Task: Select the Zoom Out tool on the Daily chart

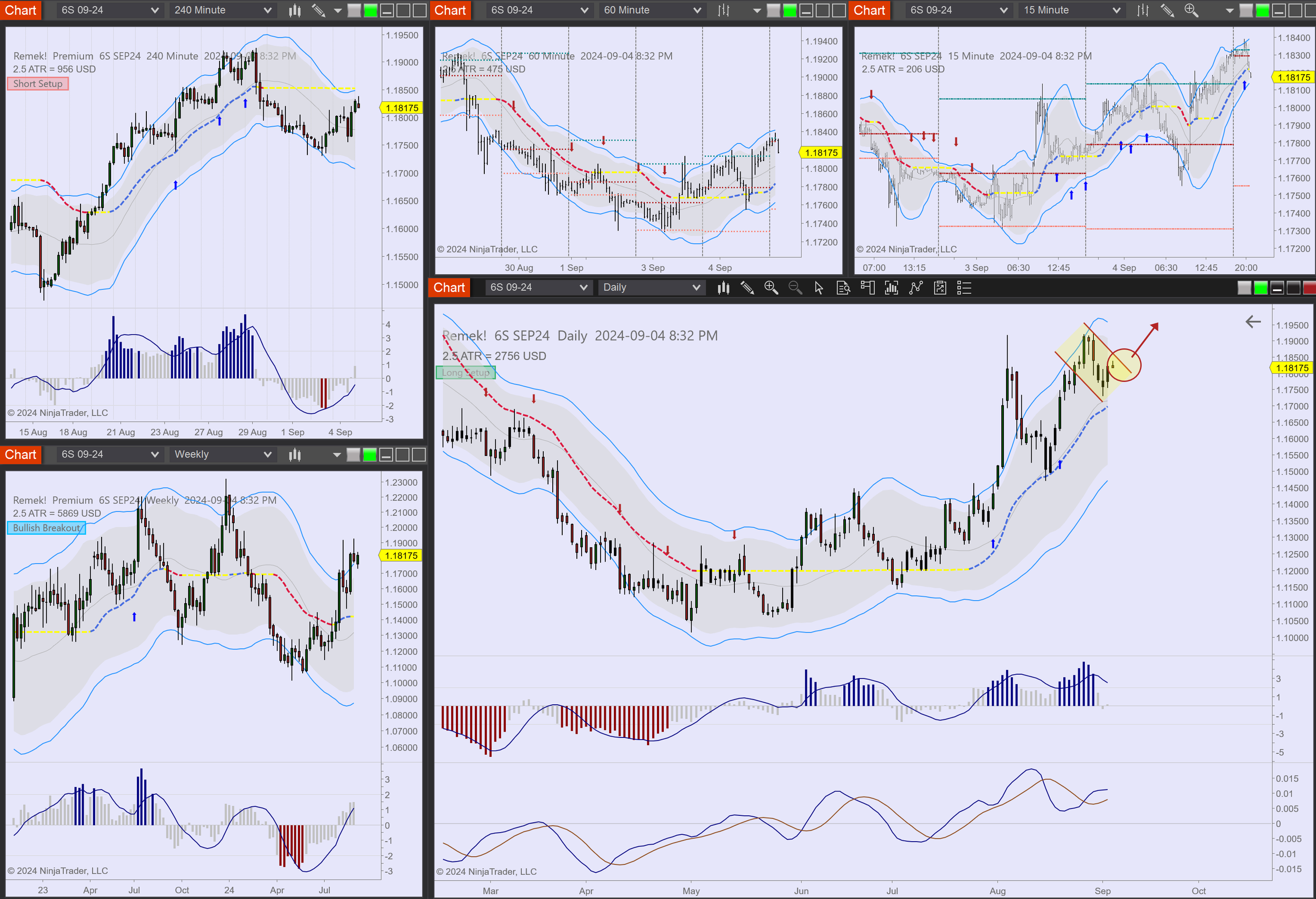Action: (x=795, y=287)
